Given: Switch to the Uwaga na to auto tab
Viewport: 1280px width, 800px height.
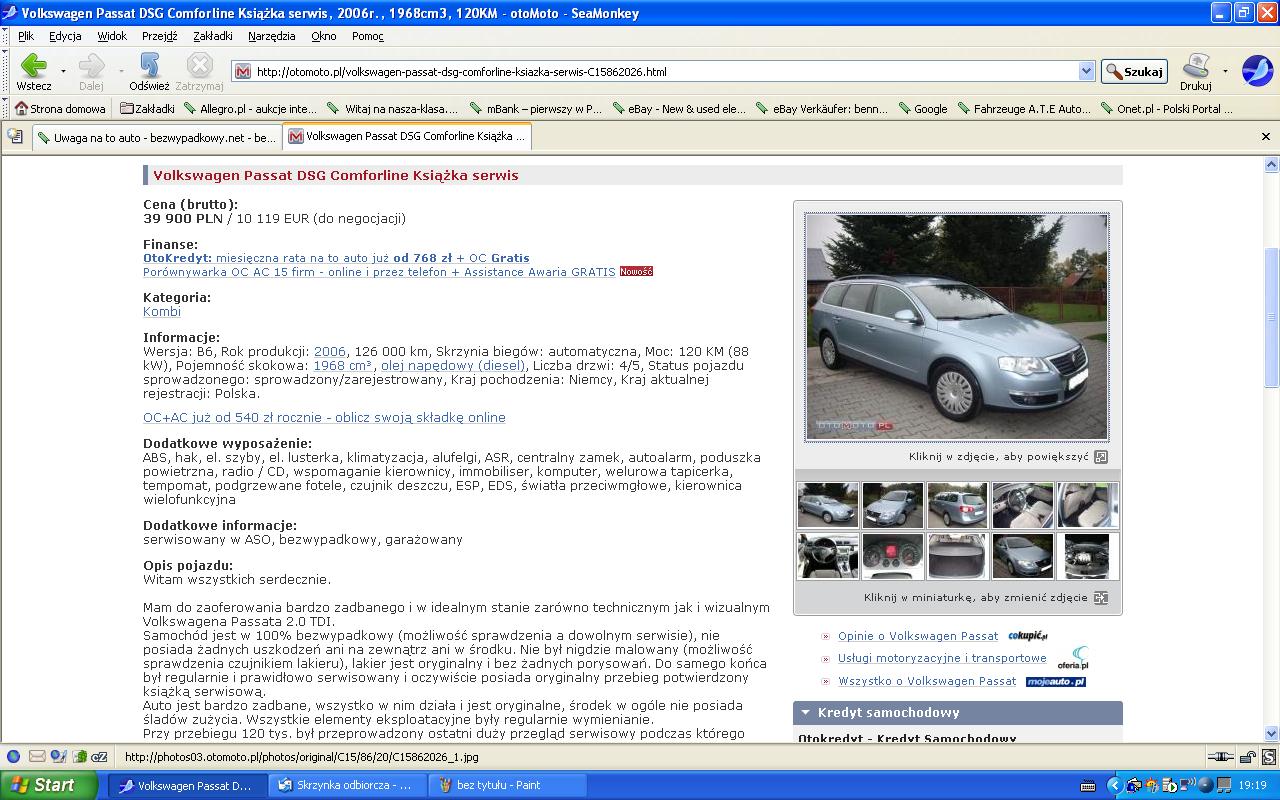Looking at the screenshot, I should point(156,137).
